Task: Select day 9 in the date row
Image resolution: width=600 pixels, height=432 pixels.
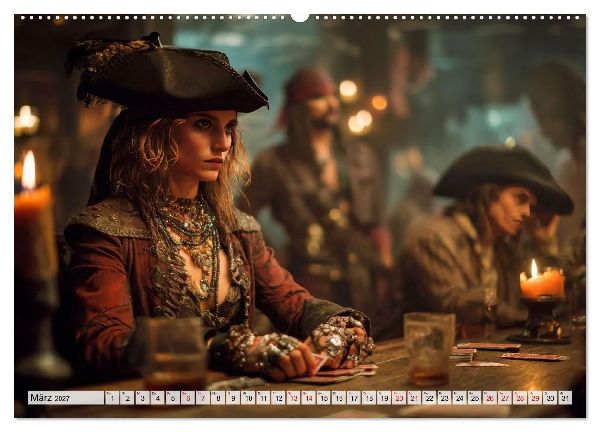Action: 233,398
